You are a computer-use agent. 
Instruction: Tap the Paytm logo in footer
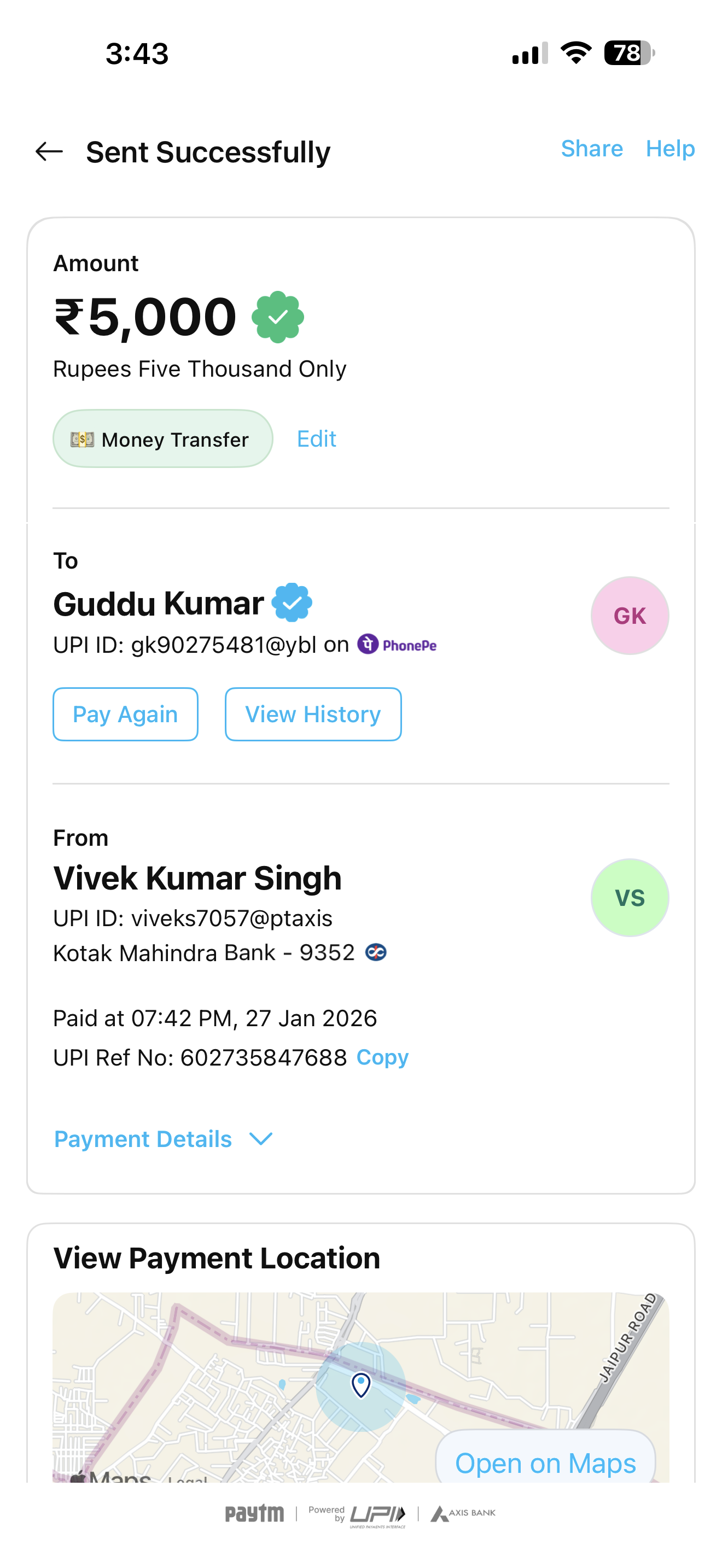coord(254,1513)
